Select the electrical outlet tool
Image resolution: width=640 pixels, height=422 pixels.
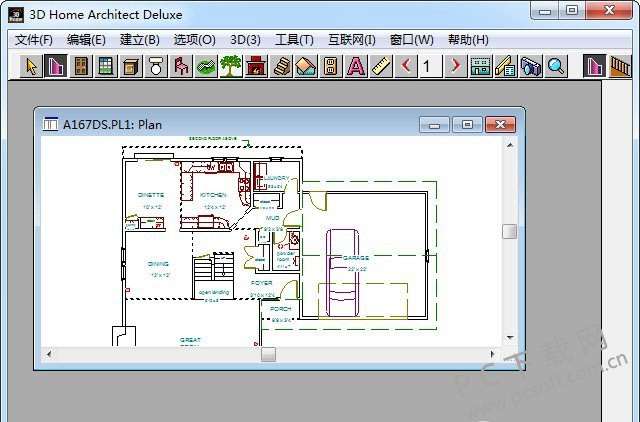(x=331, y=66)
